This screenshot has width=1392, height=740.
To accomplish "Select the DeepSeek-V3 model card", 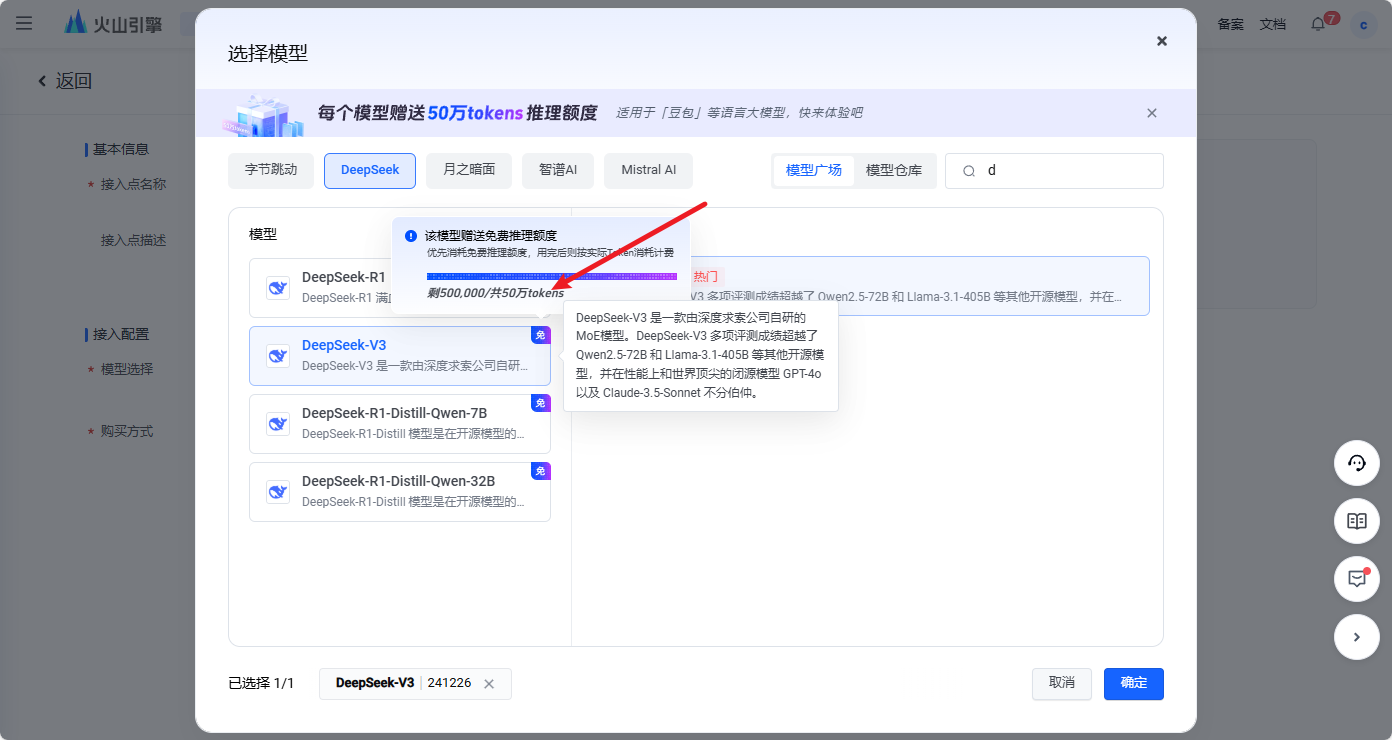I will pyautogui.click(x=400, y=356).
